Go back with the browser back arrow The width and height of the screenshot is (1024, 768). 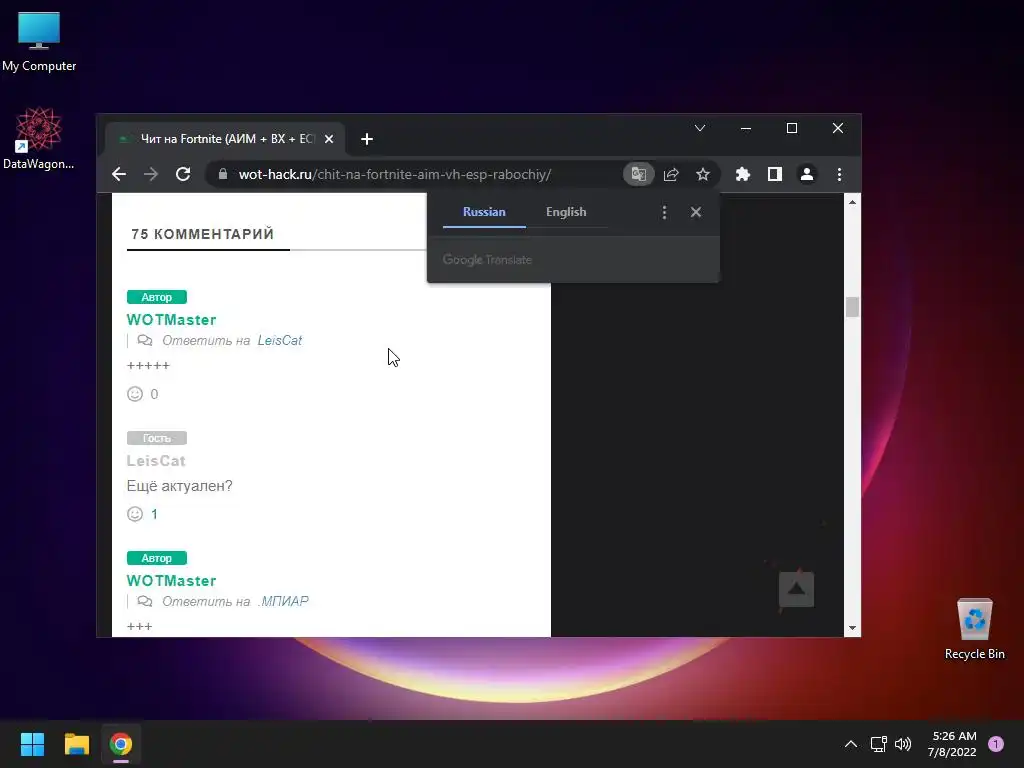click(x=119, y=174)
